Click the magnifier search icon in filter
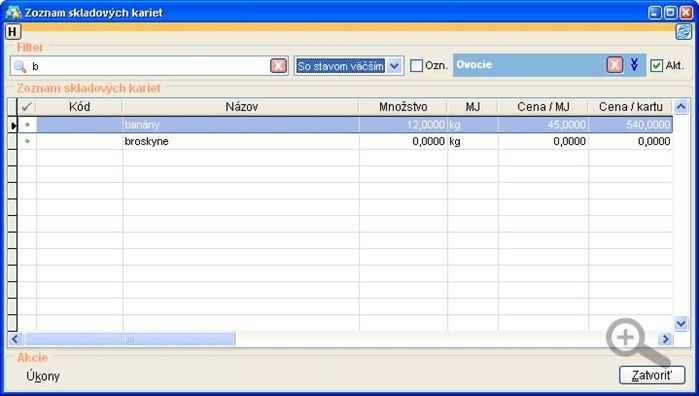The height and width of the screenshot is (396, 699). tap(20, 66)
